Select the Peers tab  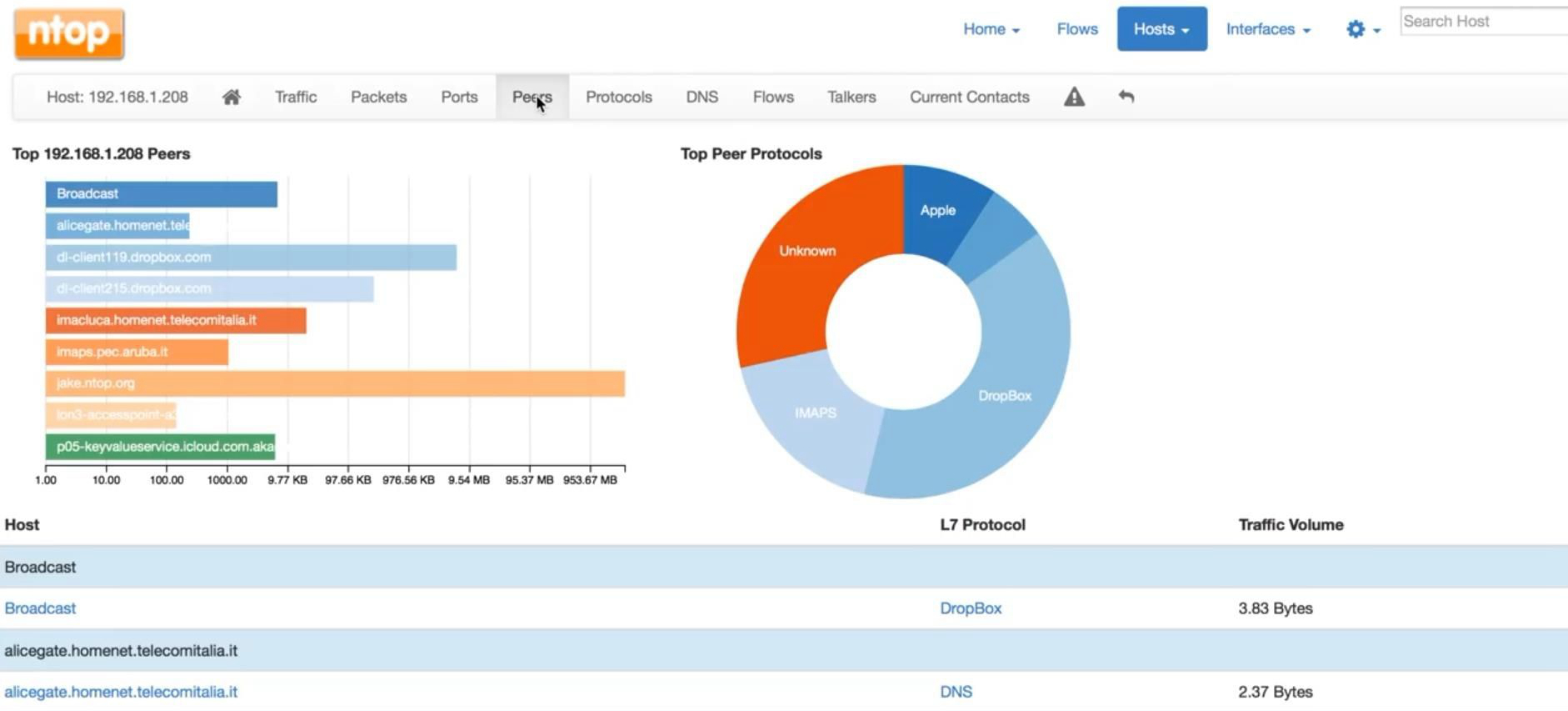click(x=532, y=97)
